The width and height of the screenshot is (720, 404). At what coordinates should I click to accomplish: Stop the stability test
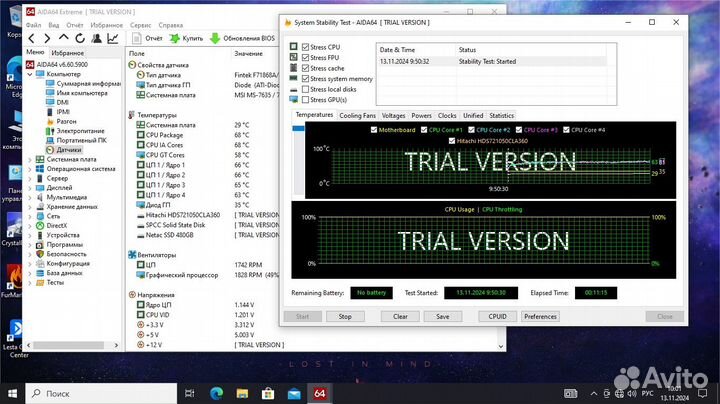point(345,316)
